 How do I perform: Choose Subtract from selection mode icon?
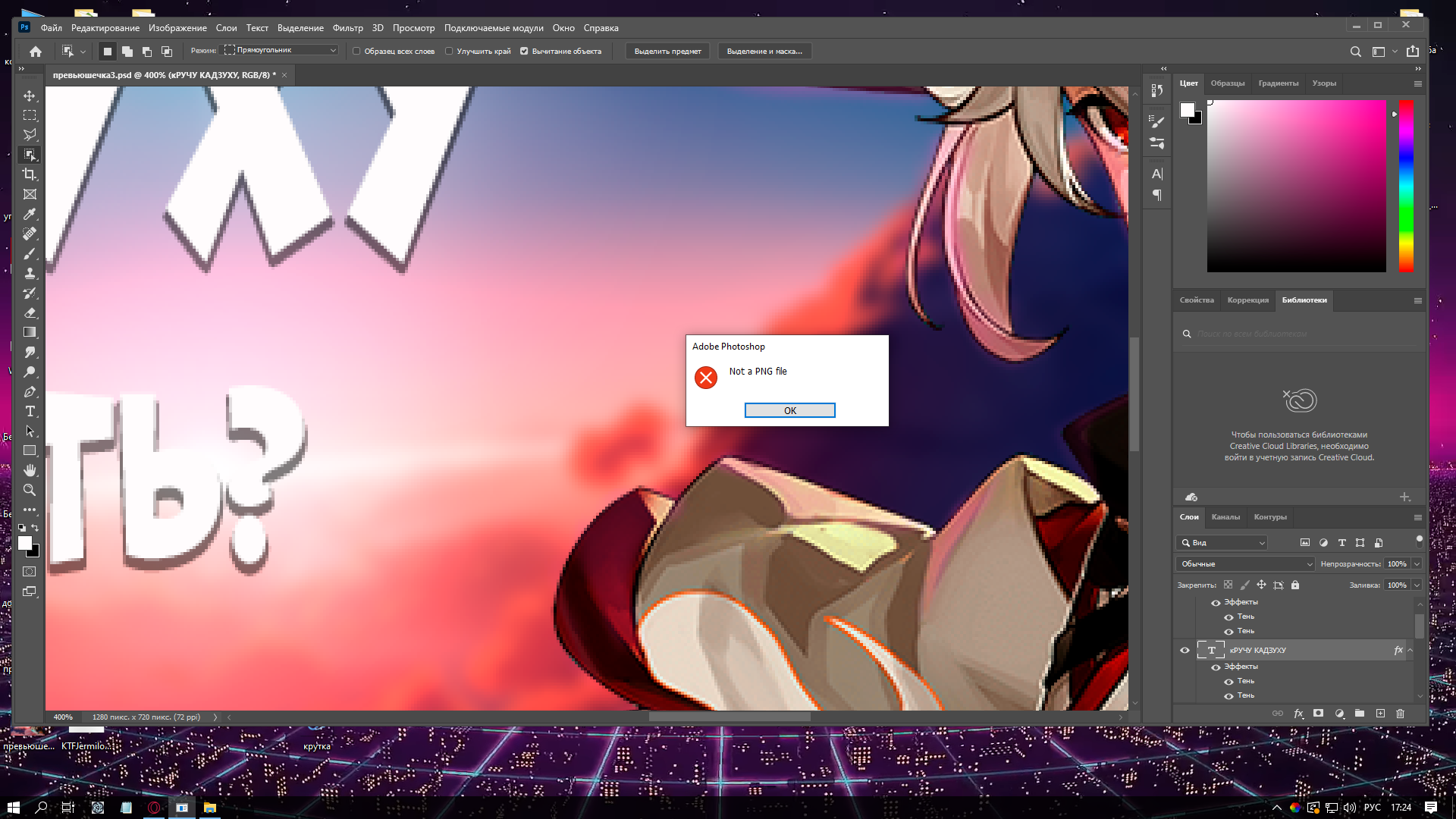coord(147,52)
